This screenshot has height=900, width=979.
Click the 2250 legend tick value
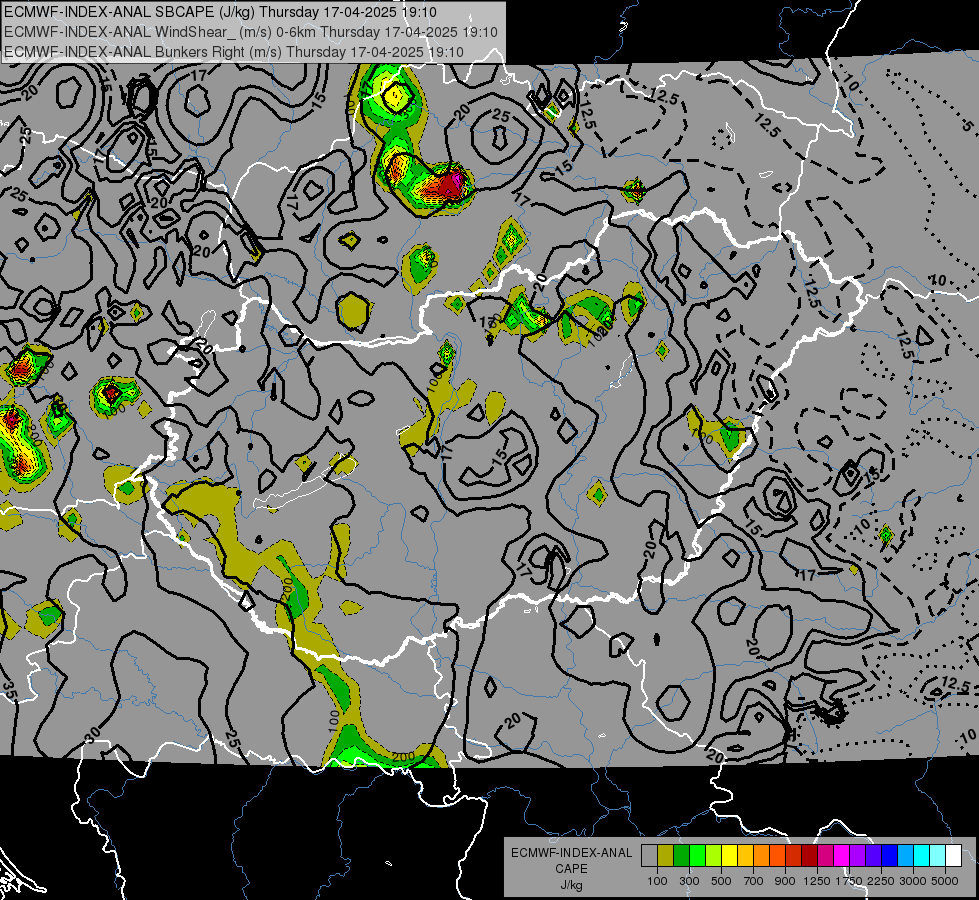[x=881, y=881]
